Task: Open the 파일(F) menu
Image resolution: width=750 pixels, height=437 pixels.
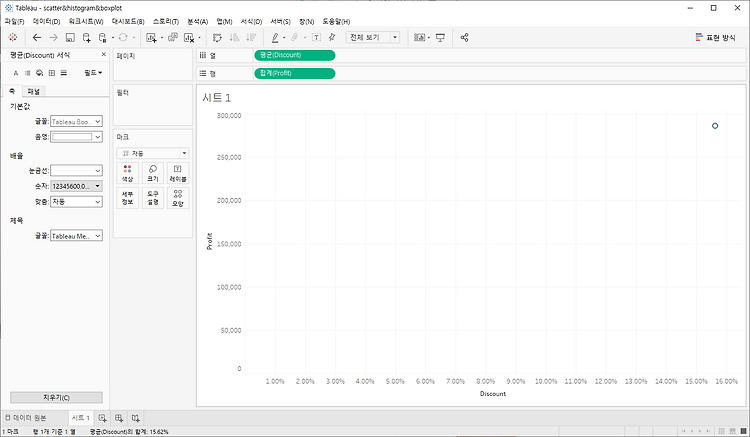Action: coord(14,22)
